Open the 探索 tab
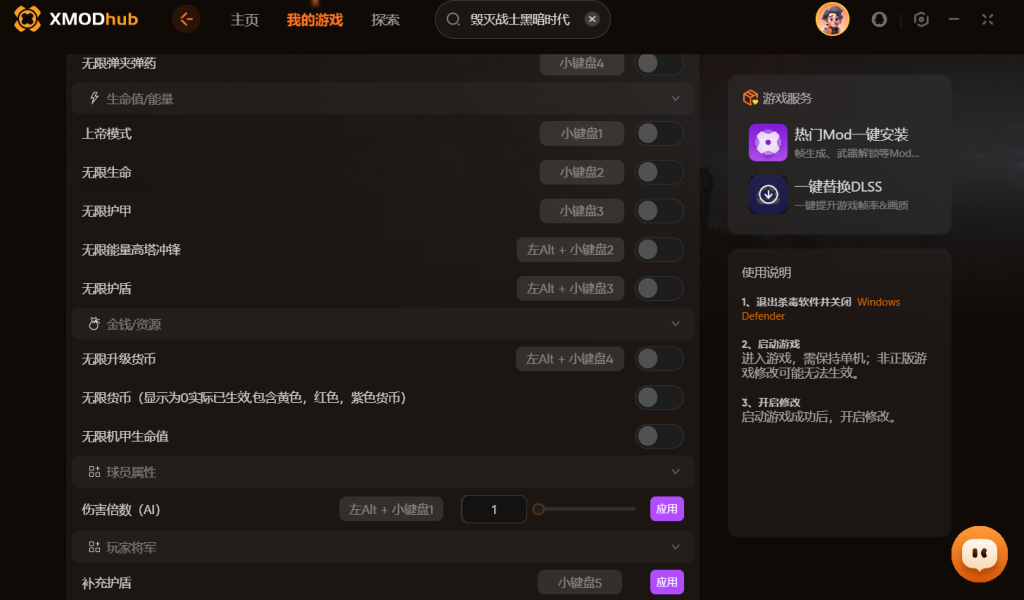The height and width of the screenshot is (600, 1024). pyautogui.click(x=385, y=20)
